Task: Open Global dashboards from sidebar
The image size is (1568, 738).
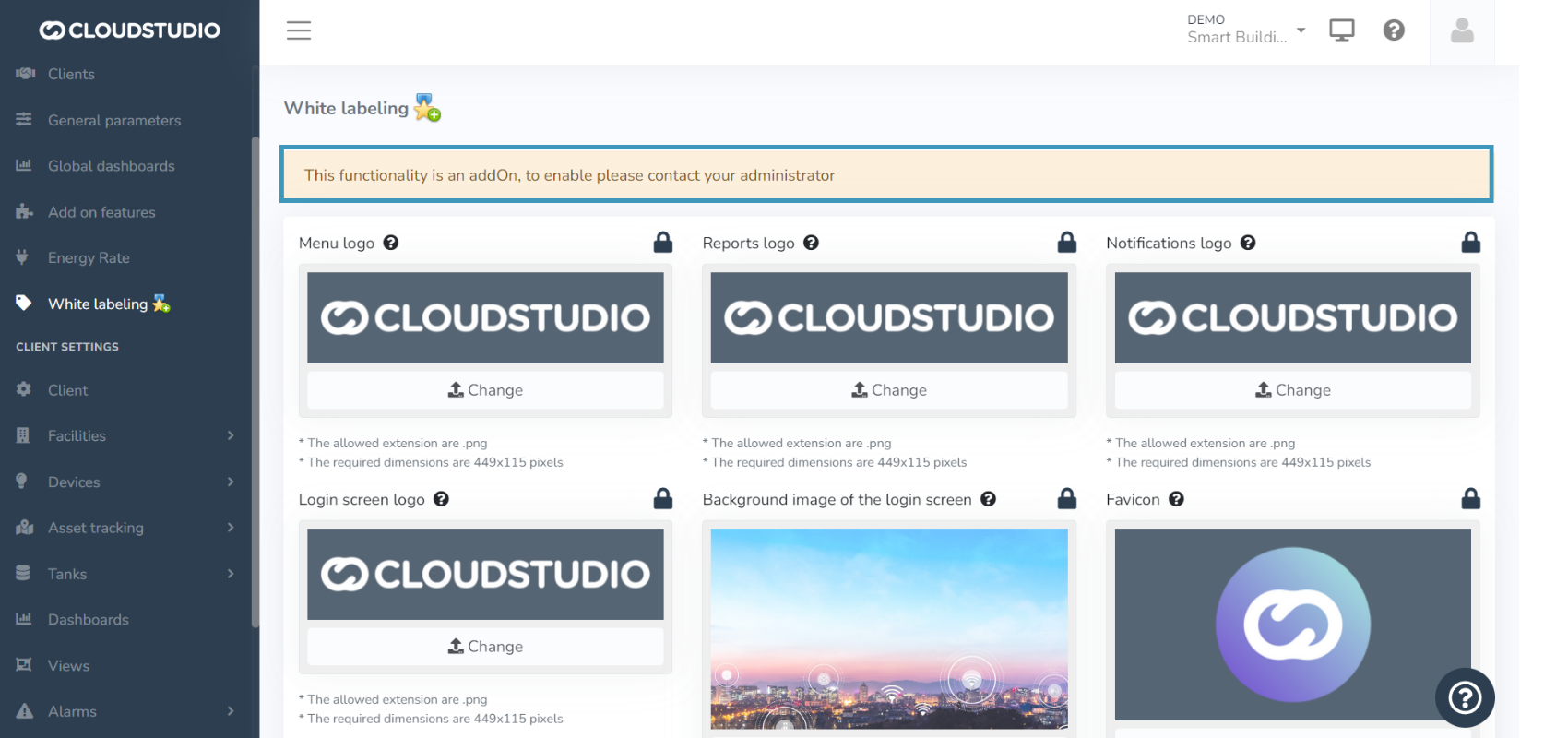Action: pos(111,166)
